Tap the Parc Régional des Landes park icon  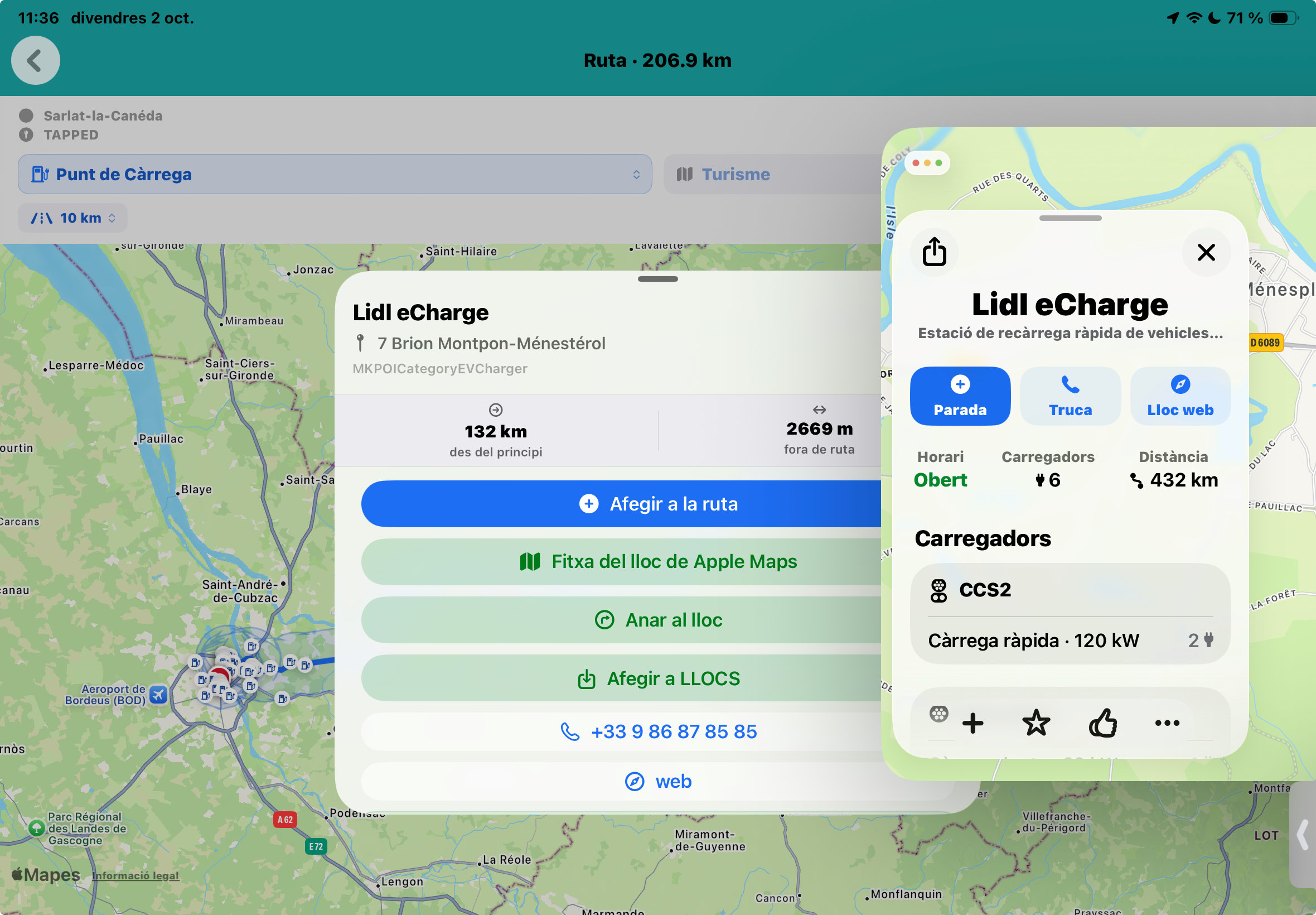point(37,828)
